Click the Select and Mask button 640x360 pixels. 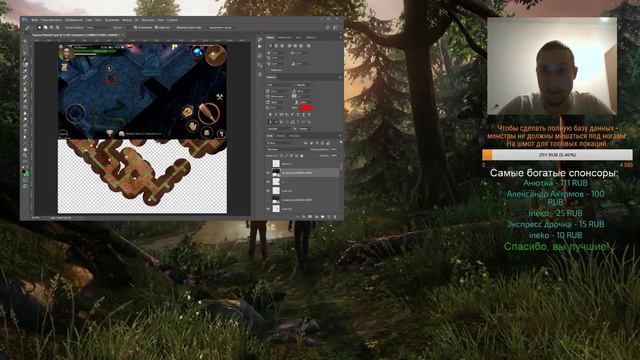(220, 27)
